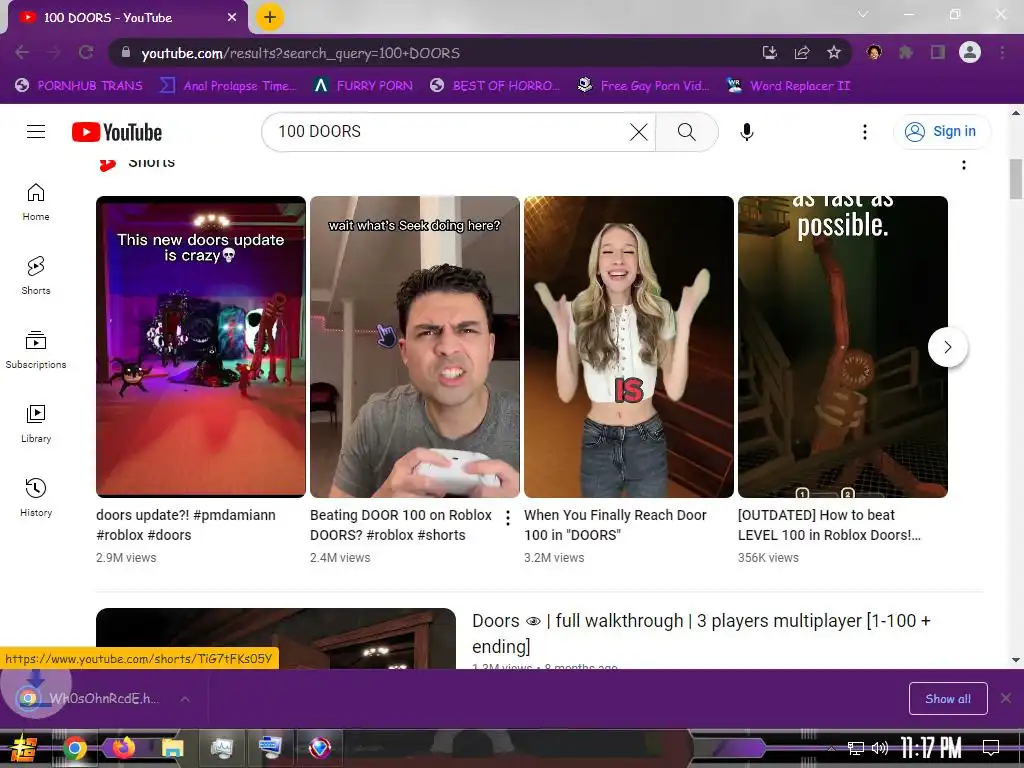Bookmark this page with the star

coord(834,52)
